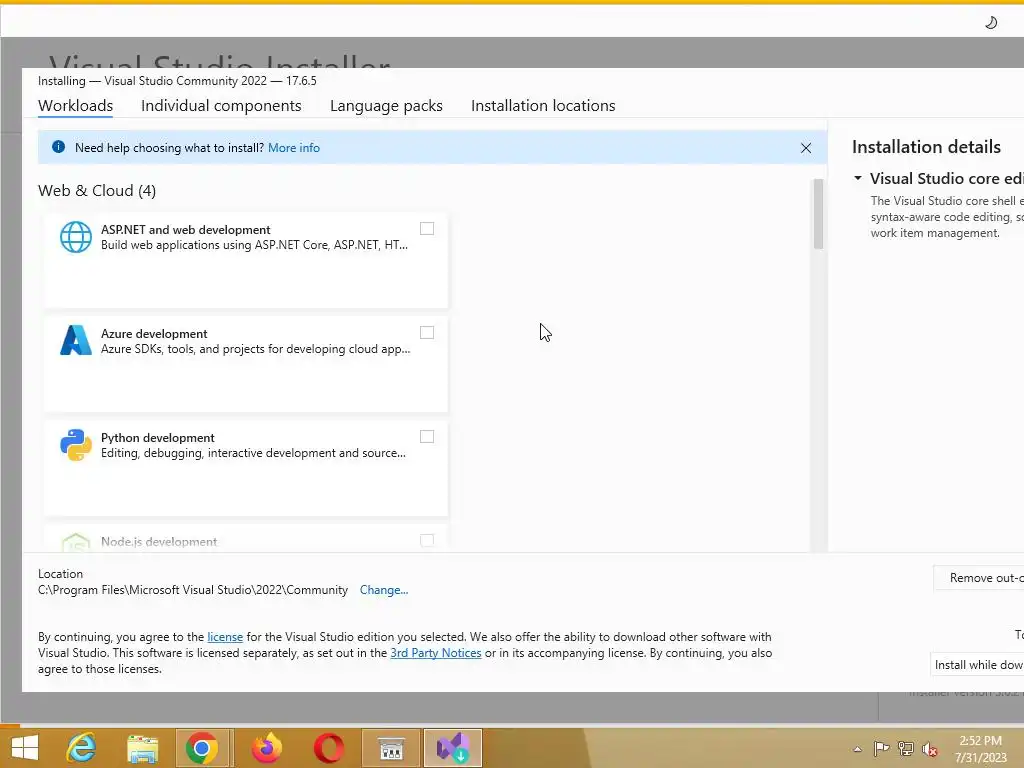Switch to the Individual components tab

pos(221,106)
